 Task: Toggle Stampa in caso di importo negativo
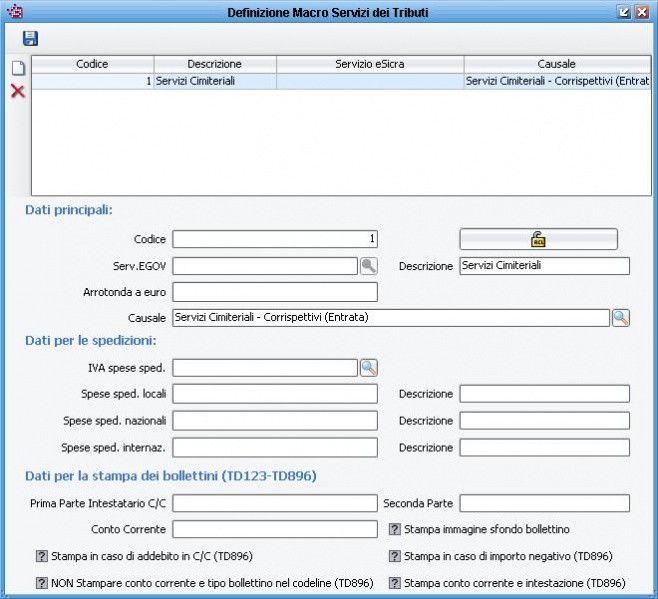point(394,556)
